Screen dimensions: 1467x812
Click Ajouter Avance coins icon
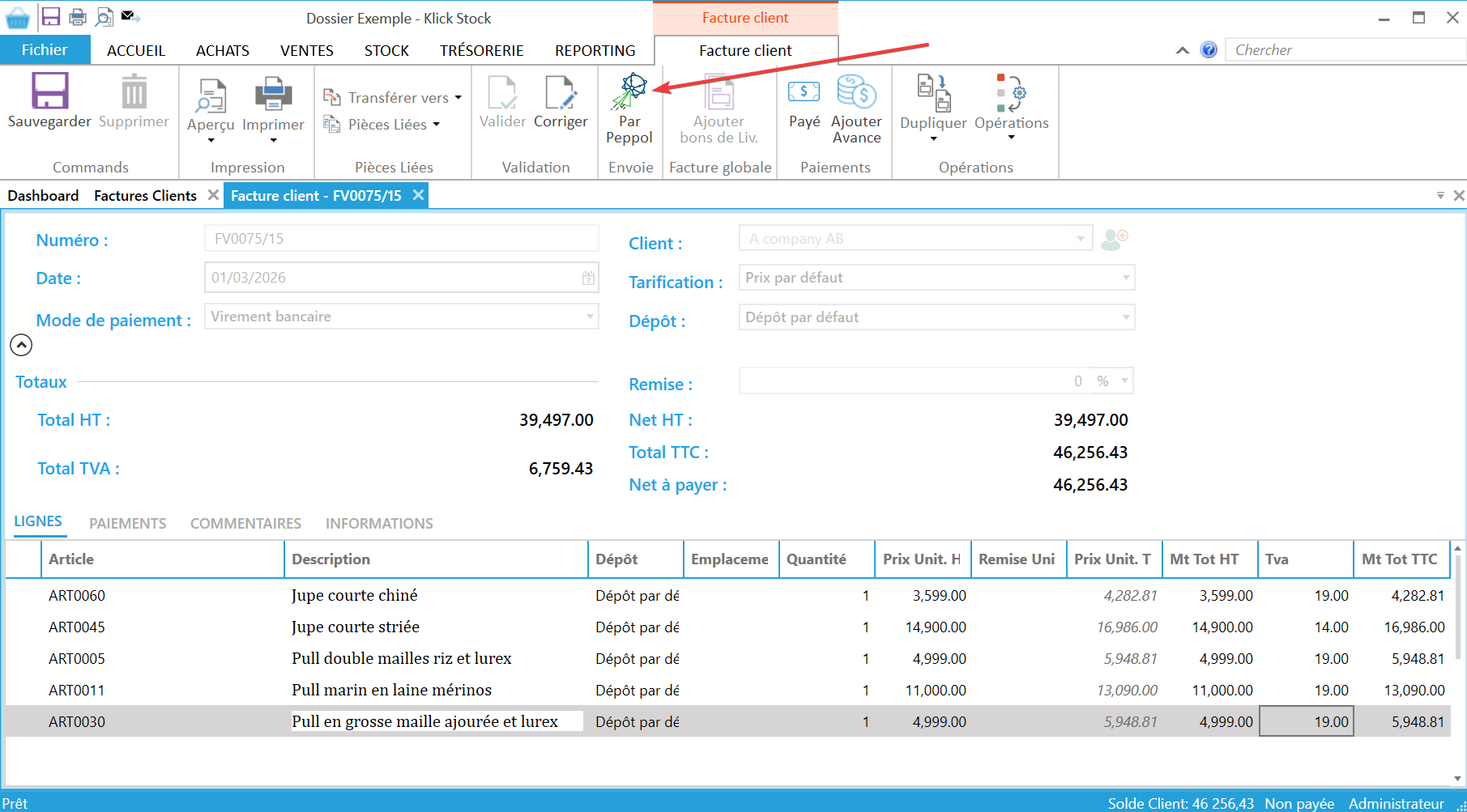856,92
